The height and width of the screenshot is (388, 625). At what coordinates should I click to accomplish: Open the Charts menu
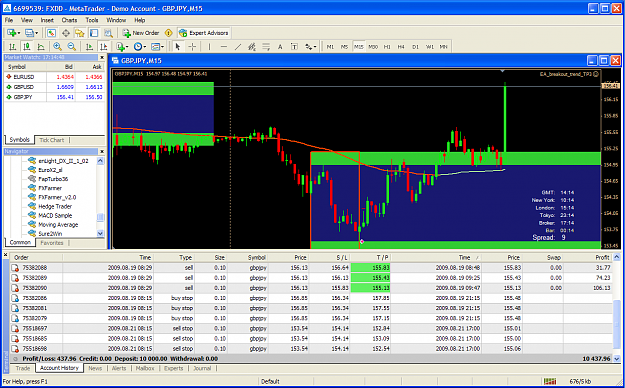point(69,20)
